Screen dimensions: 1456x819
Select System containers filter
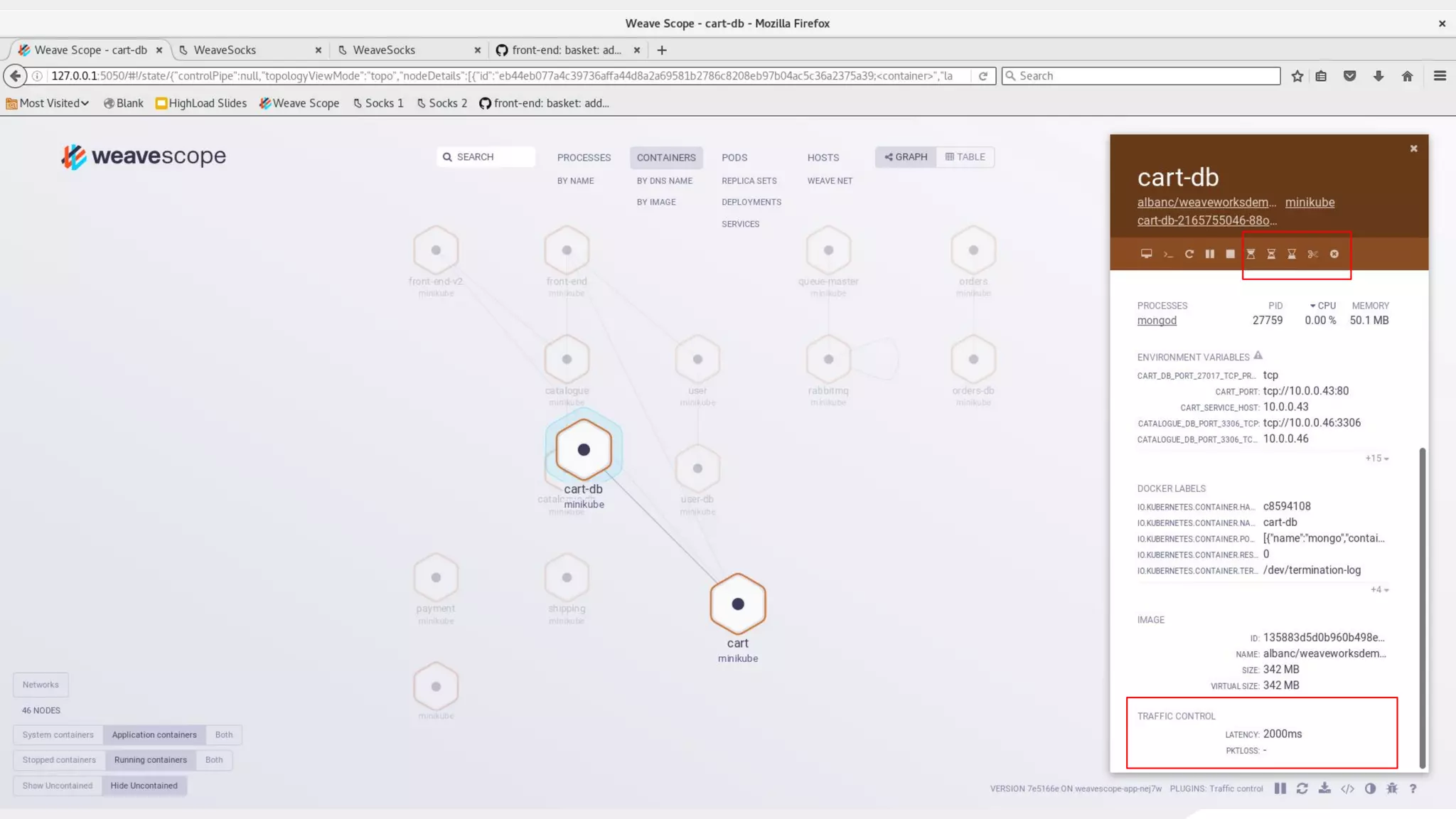(x=58, y=734)
